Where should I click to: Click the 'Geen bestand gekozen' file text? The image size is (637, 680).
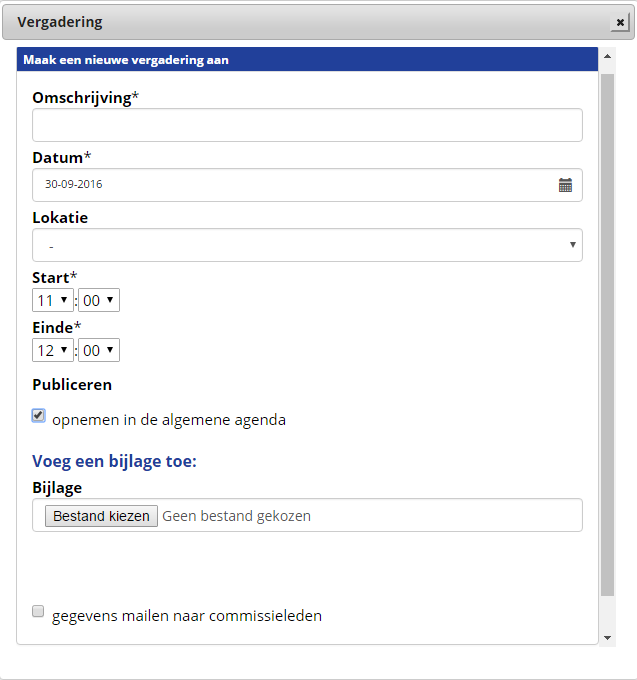coord(236,516)
